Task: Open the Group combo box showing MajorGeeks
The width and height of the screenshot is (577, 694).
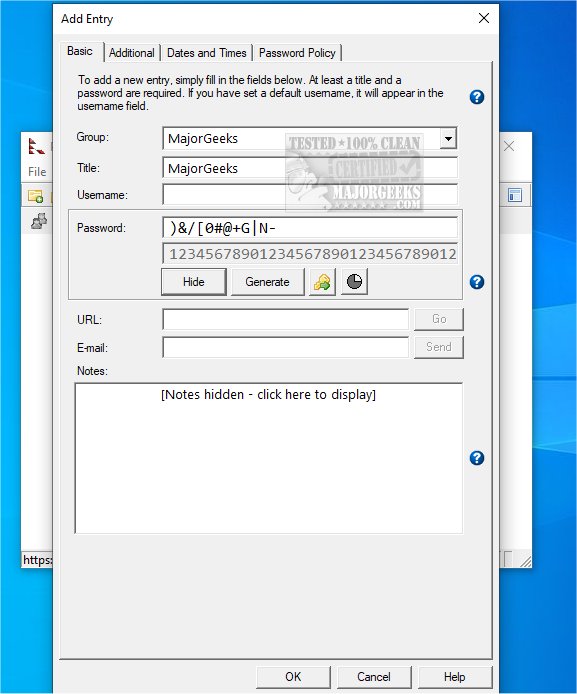Action: pos(310,139)
